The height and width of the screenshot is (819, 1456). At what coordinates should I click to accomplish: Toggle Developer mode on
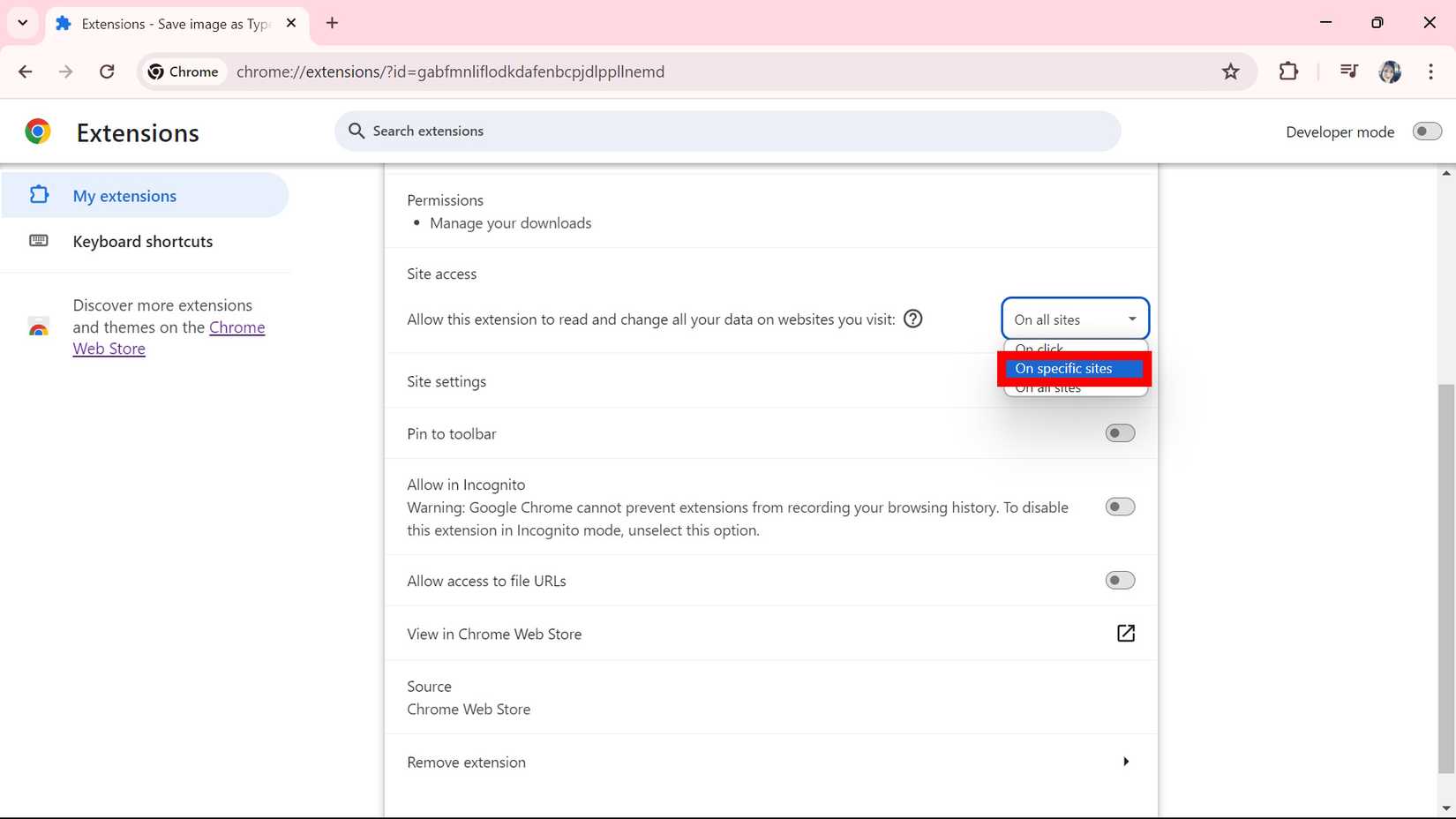click(1426, 131)
